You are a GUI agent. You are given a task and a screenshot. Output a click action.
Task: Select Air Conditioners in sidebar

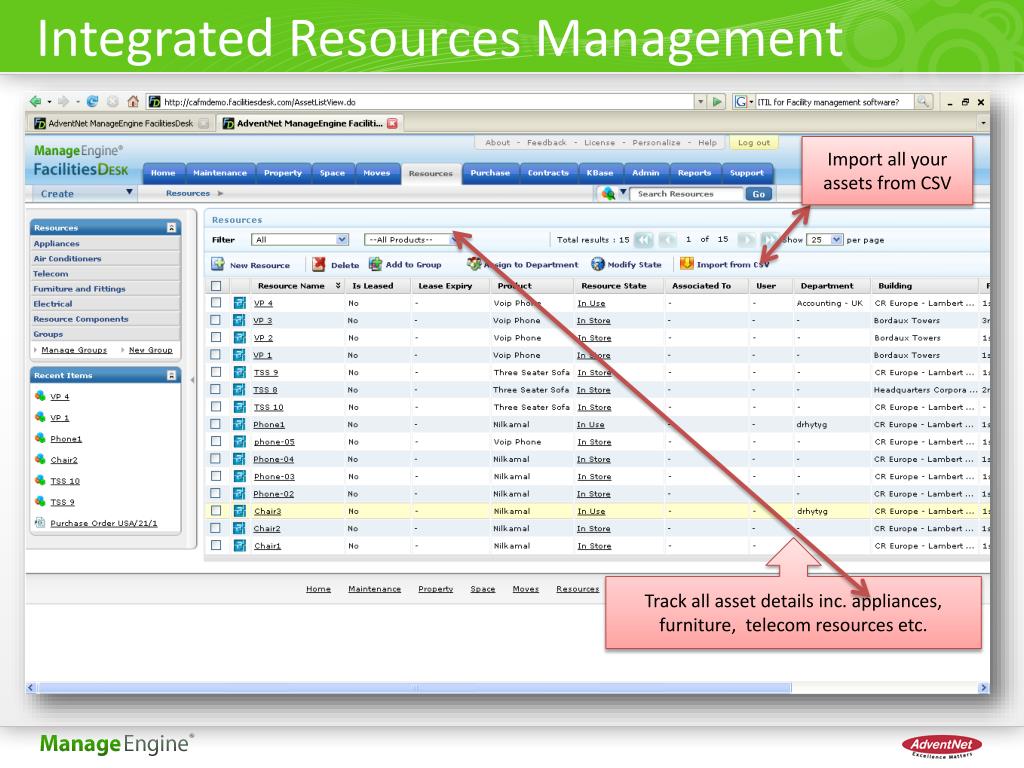pos(67,259)
